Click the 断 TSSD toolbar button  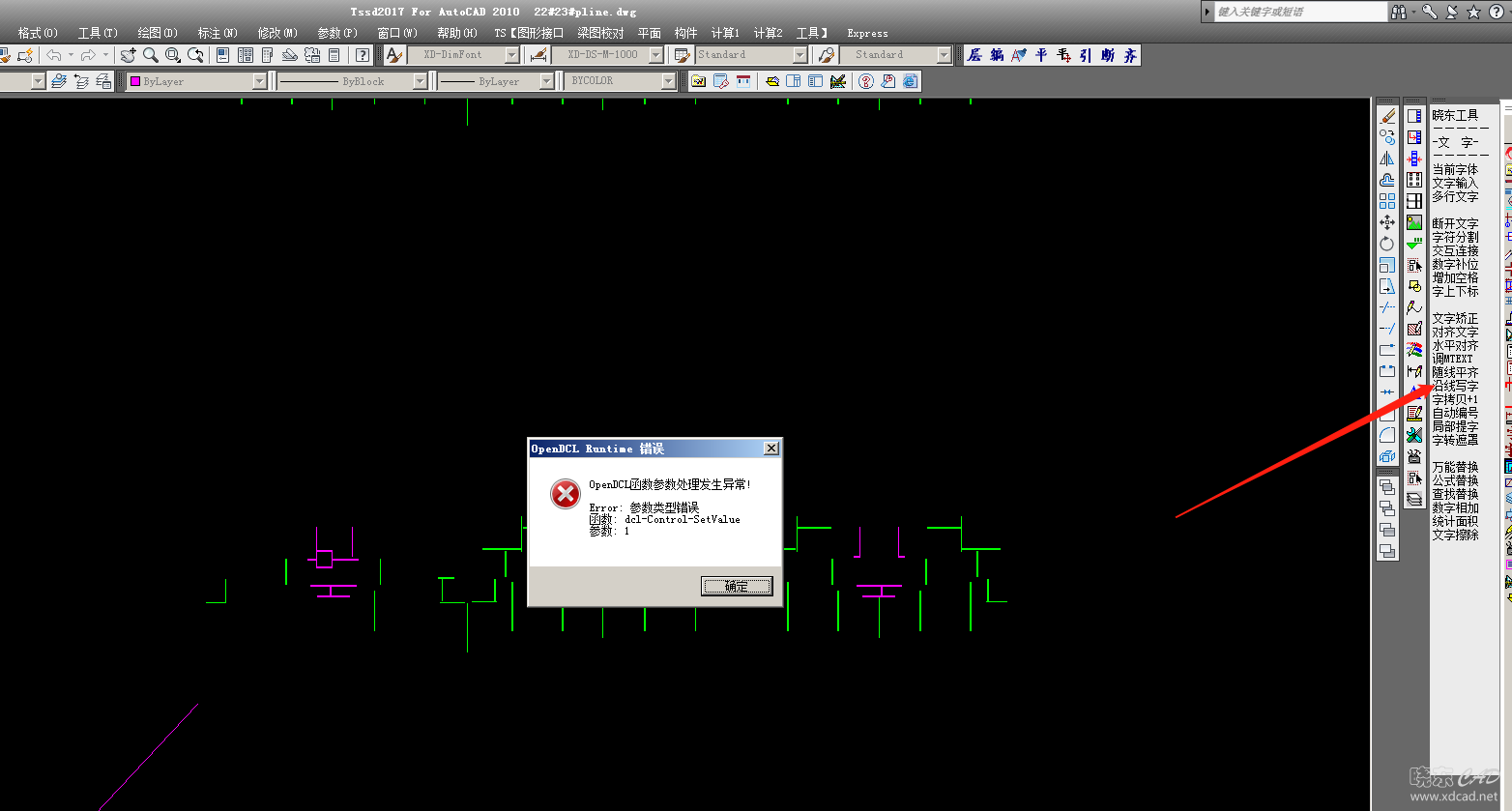point(1108,55)
